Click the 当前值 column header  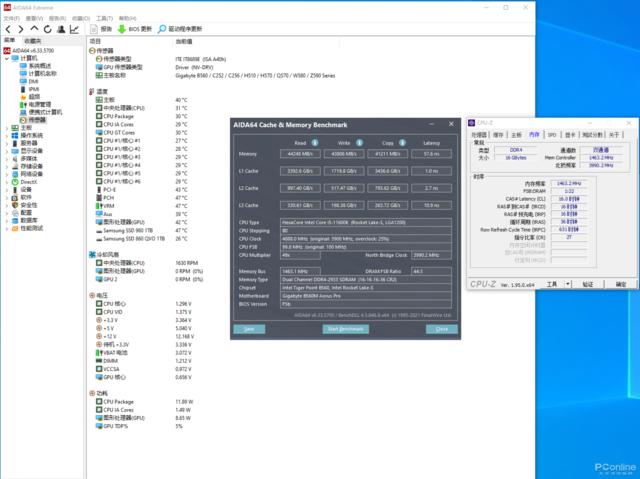[184, 41]
